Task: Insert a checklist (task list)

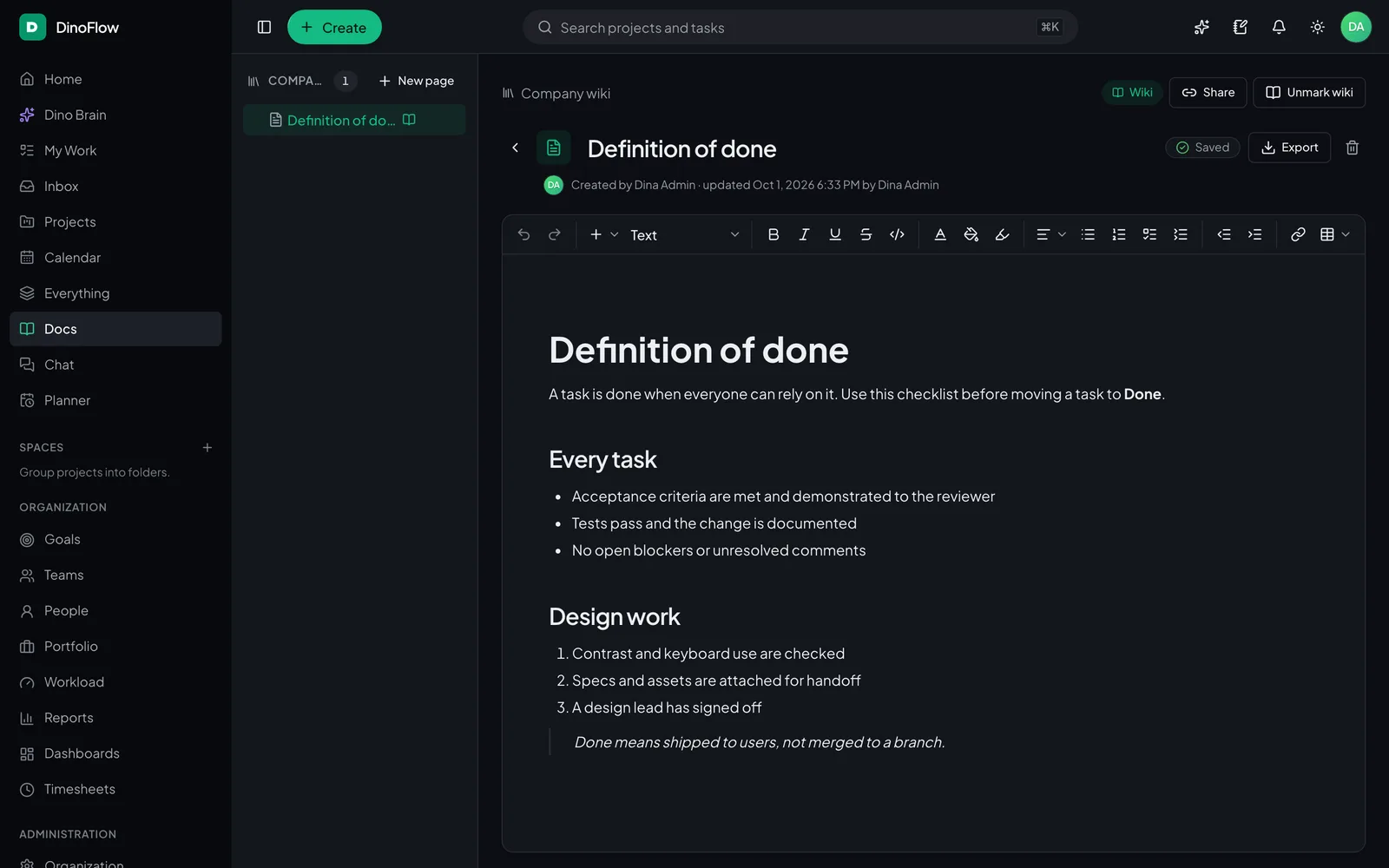Action: point(1149,234)
